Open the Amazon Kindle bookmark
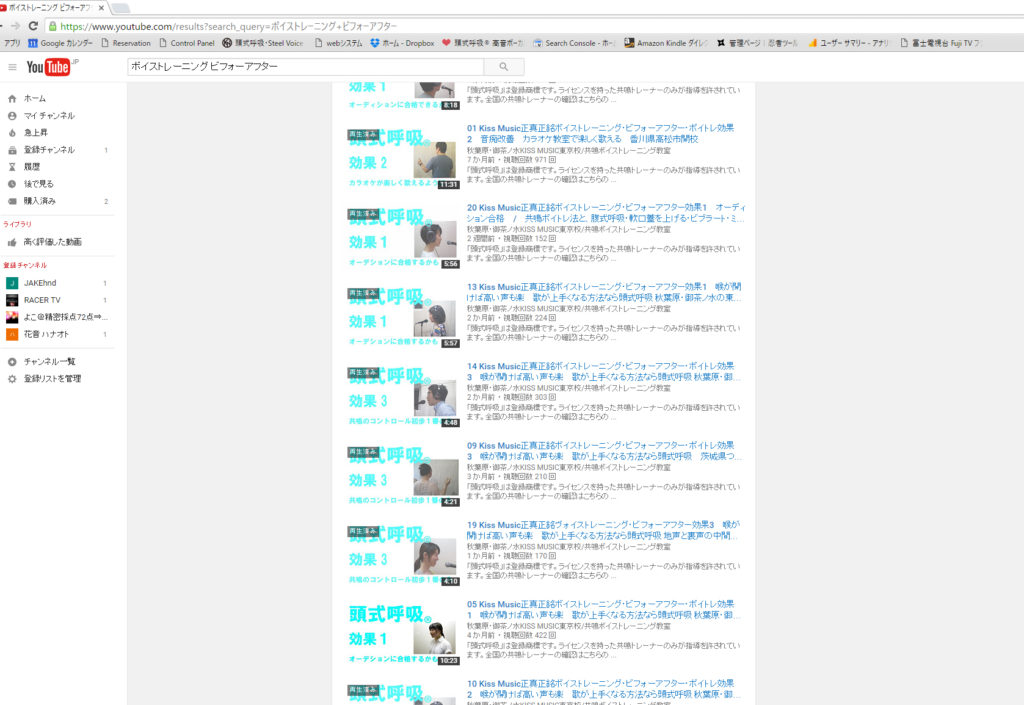 click(666, 43)
